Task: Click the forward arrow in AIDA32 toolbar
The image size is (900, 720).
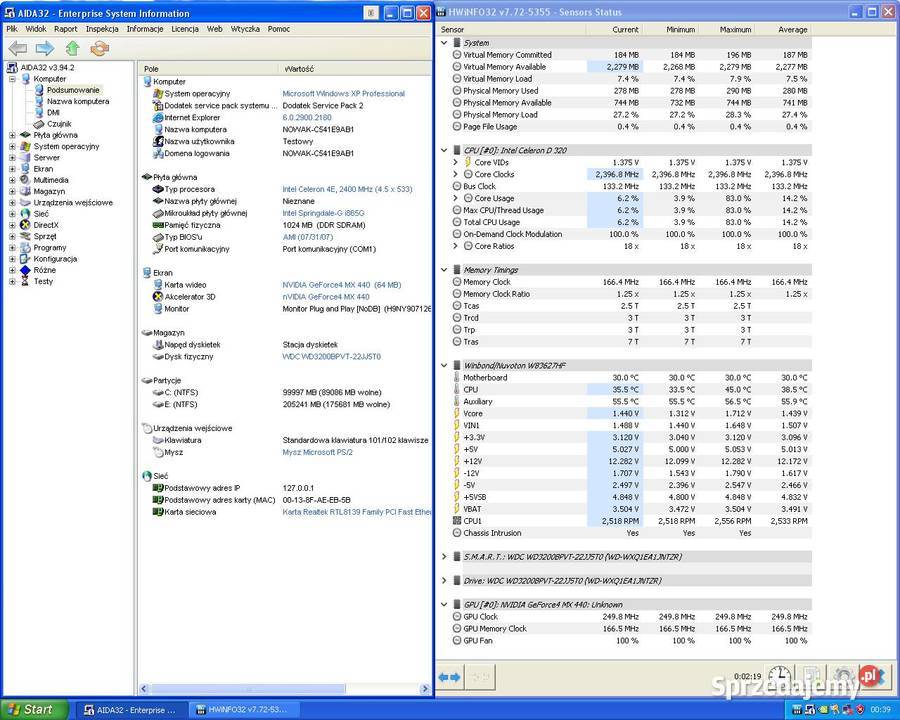Action: point(44,47)
